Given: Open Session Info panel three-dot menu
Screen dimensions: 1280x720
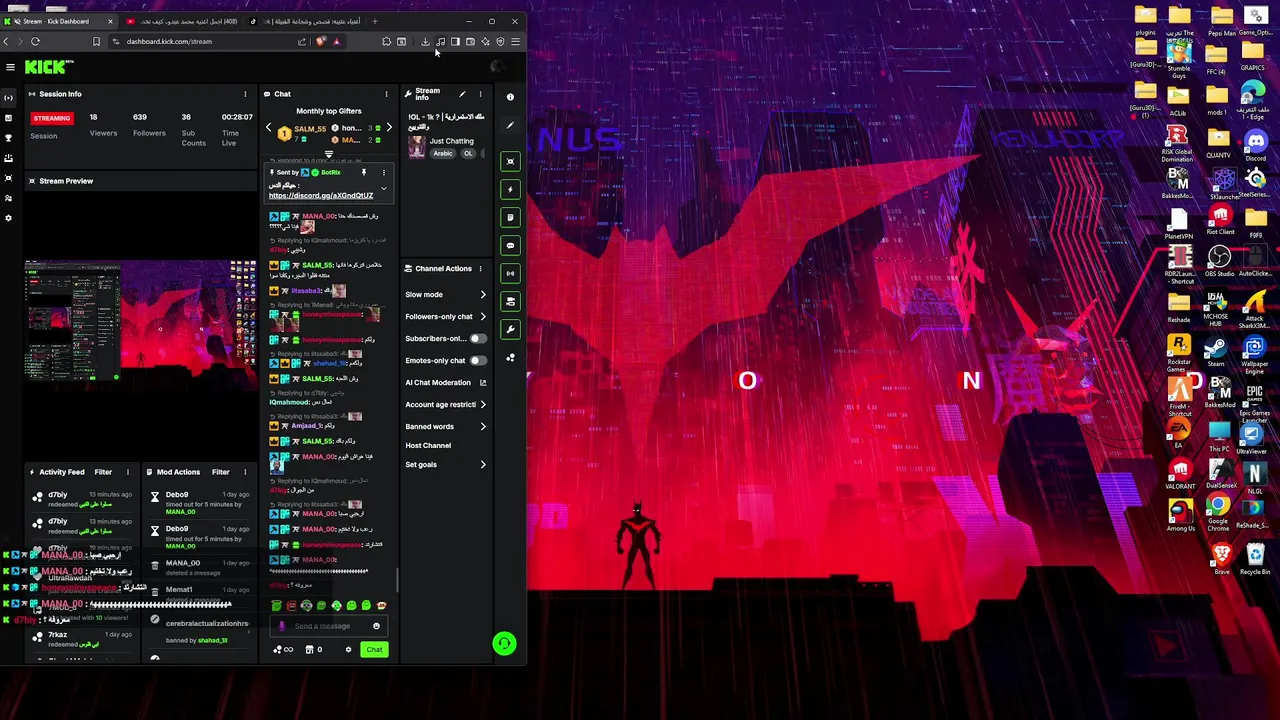Looking at the screenshot, I should click(x=245, y=94).
